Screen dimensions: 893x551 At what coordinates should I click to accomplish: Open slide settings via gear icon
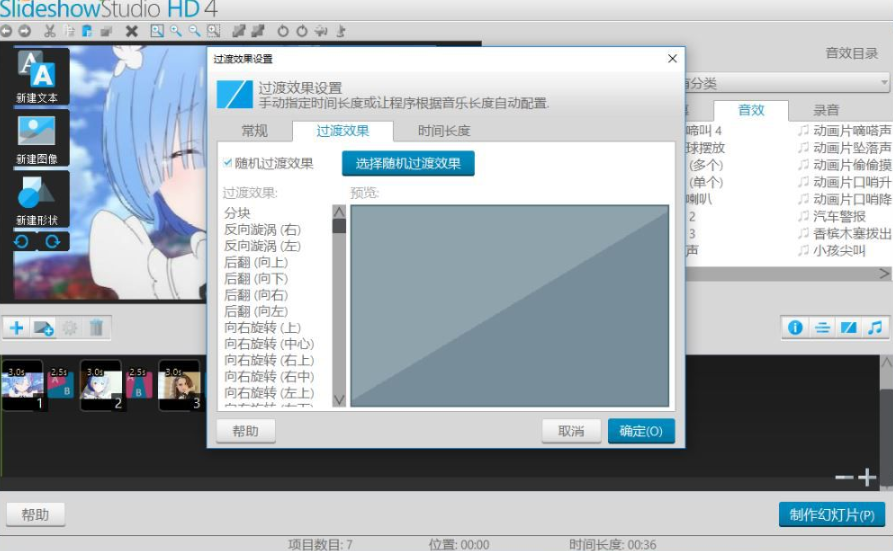[69, 328]
